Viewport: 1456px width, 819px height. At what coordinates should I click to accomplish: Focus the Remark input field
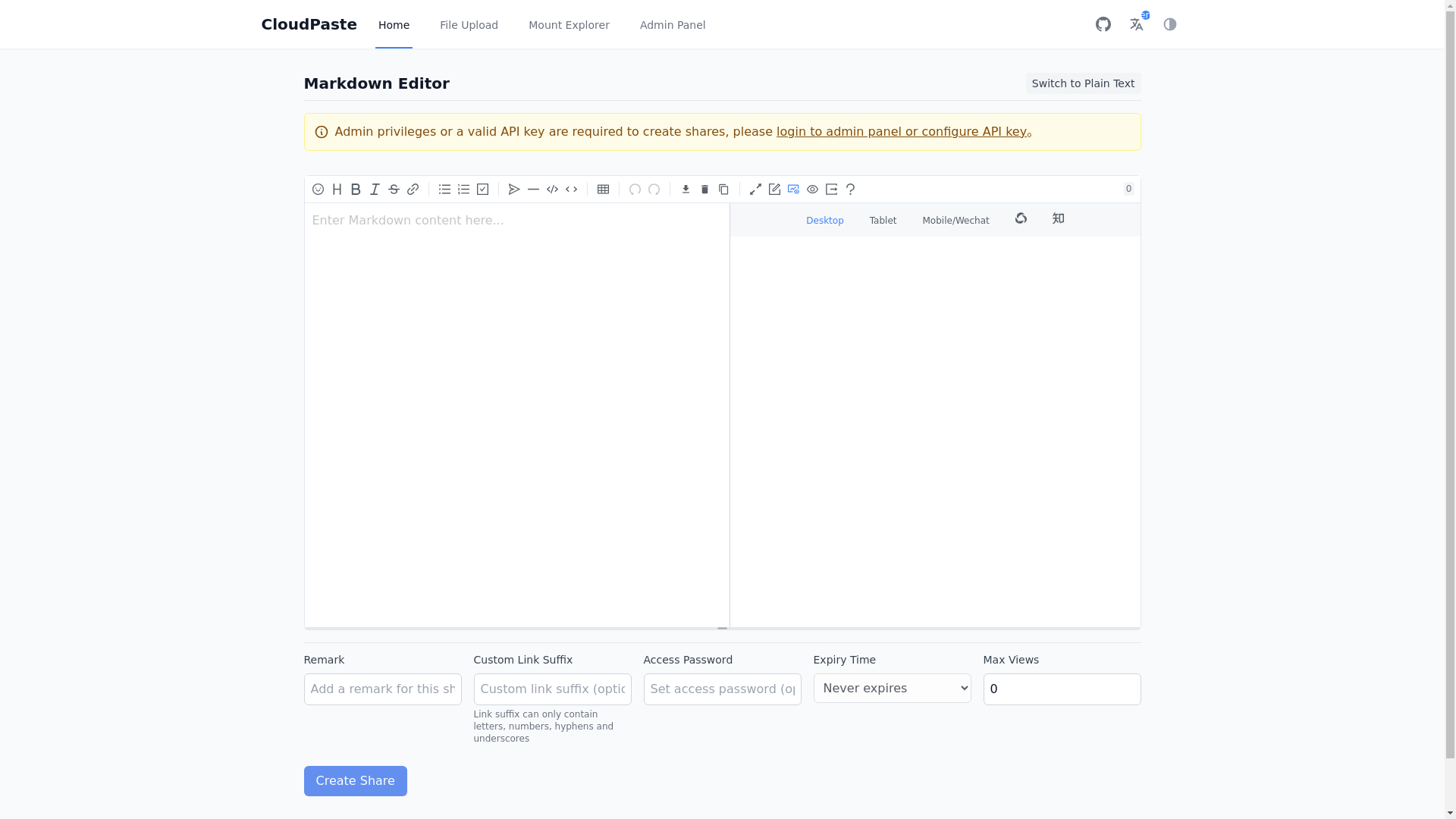pos(382,689)
